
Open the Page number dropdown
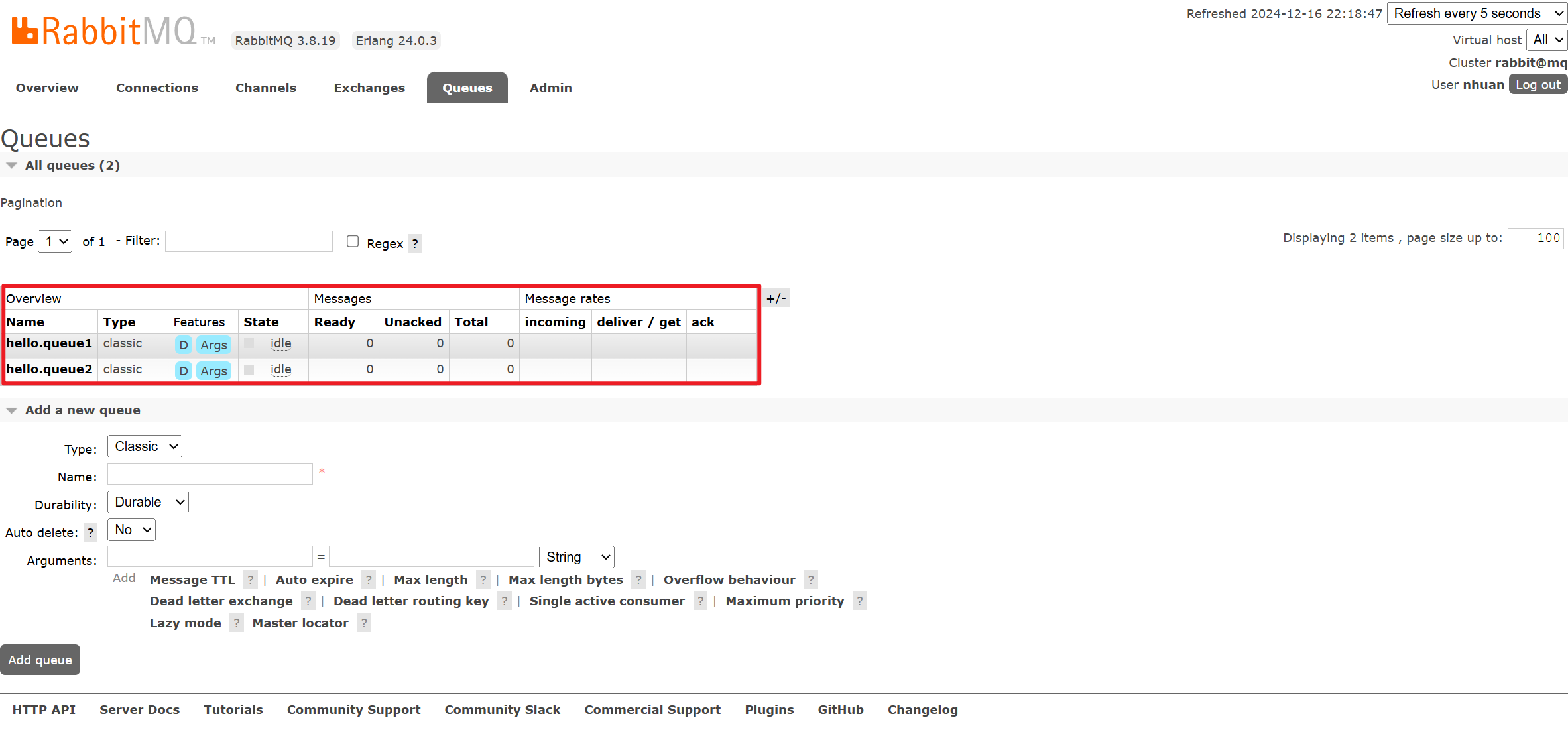pyautogui.click(x=55, y=241)
